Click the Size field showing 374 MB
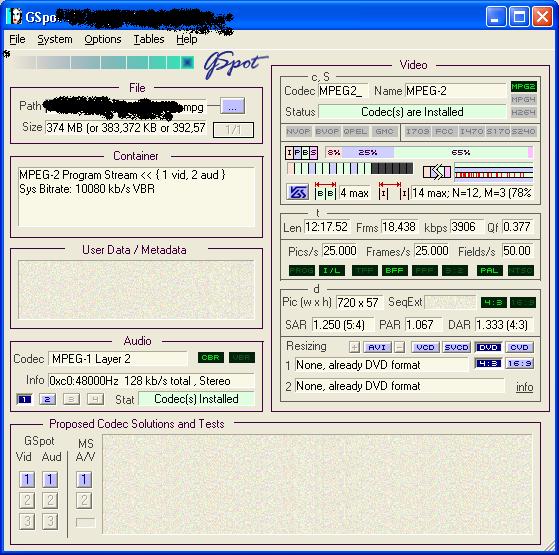This screenshot has width=559, height=555. pyautogui.click(x=125, y=128)
